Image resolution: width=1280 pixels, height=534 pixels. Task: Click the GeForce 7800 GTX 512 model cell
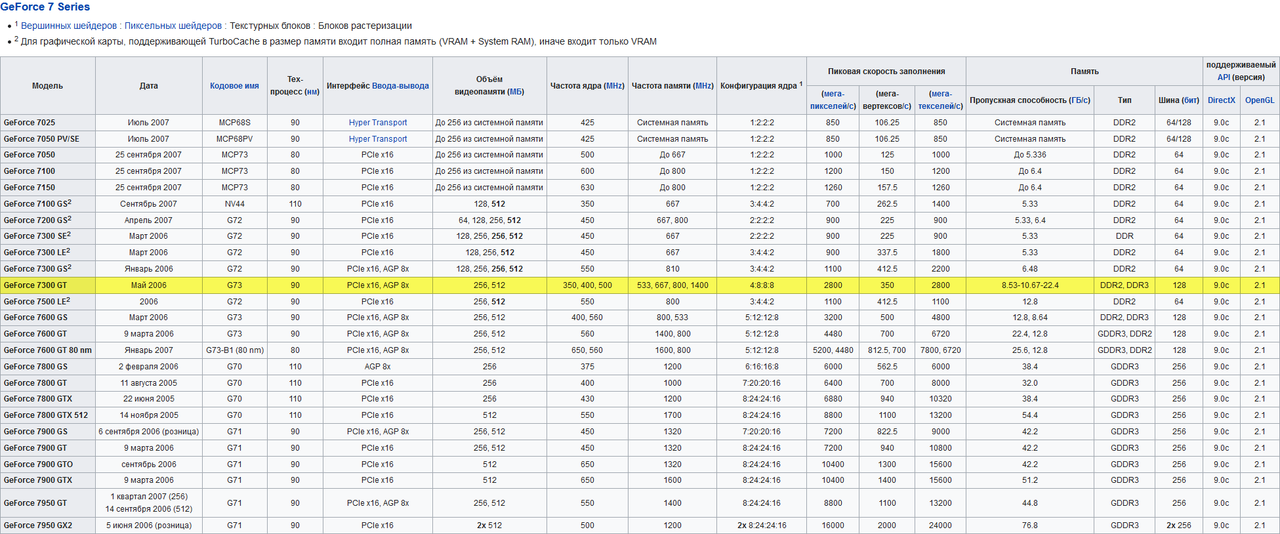tap(48, 415)
